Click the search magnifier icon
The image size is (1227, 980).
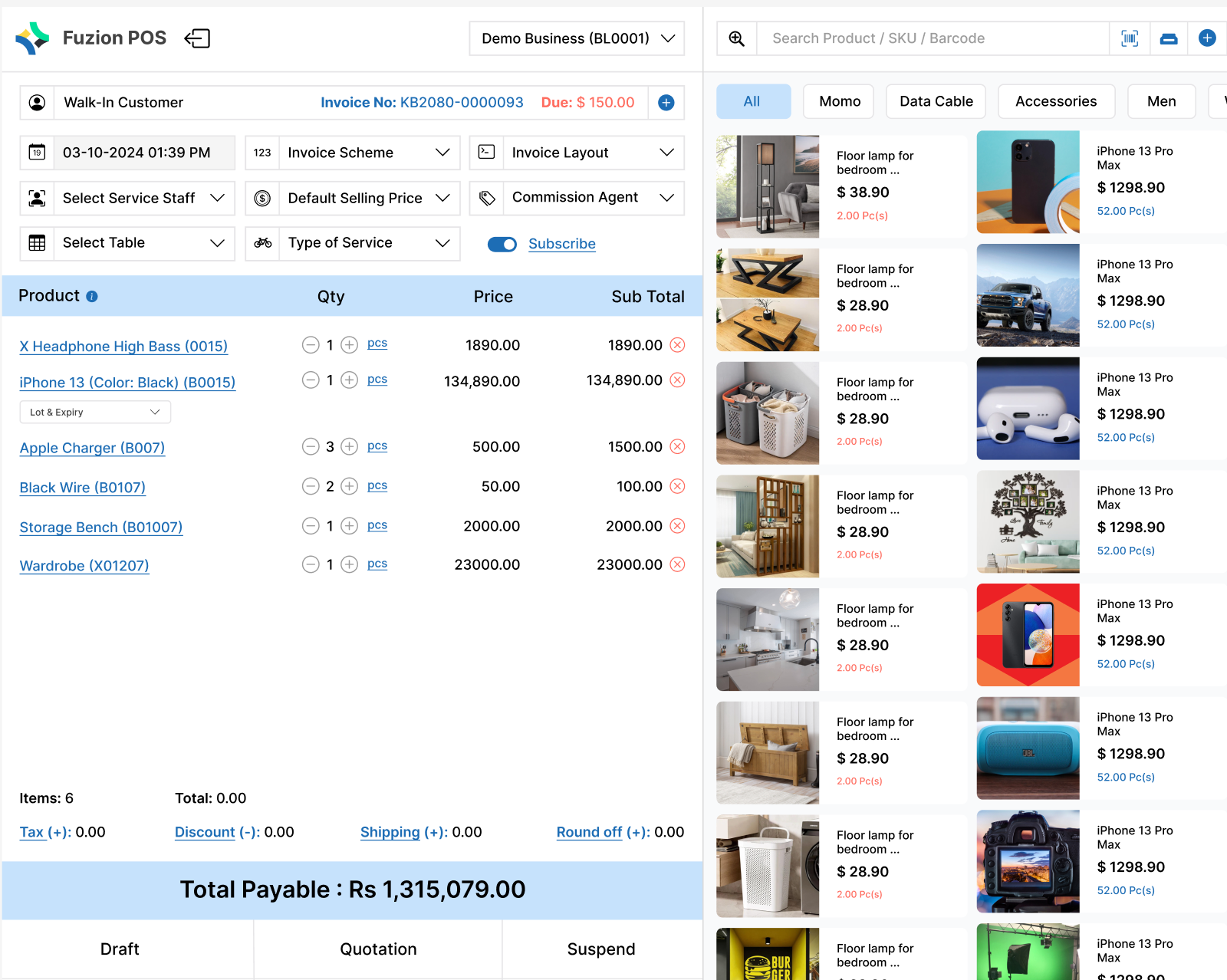[736, 38]
